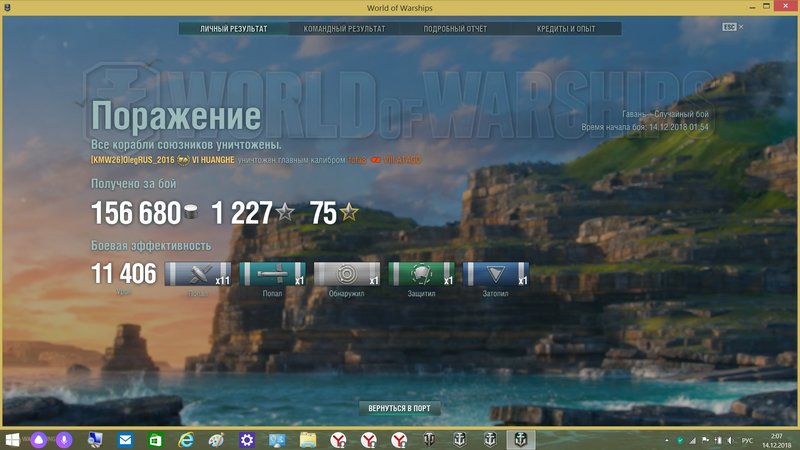Click the VI HUANGHE ship name
This screenshot has height=450, width=800.
coord(213,160)
